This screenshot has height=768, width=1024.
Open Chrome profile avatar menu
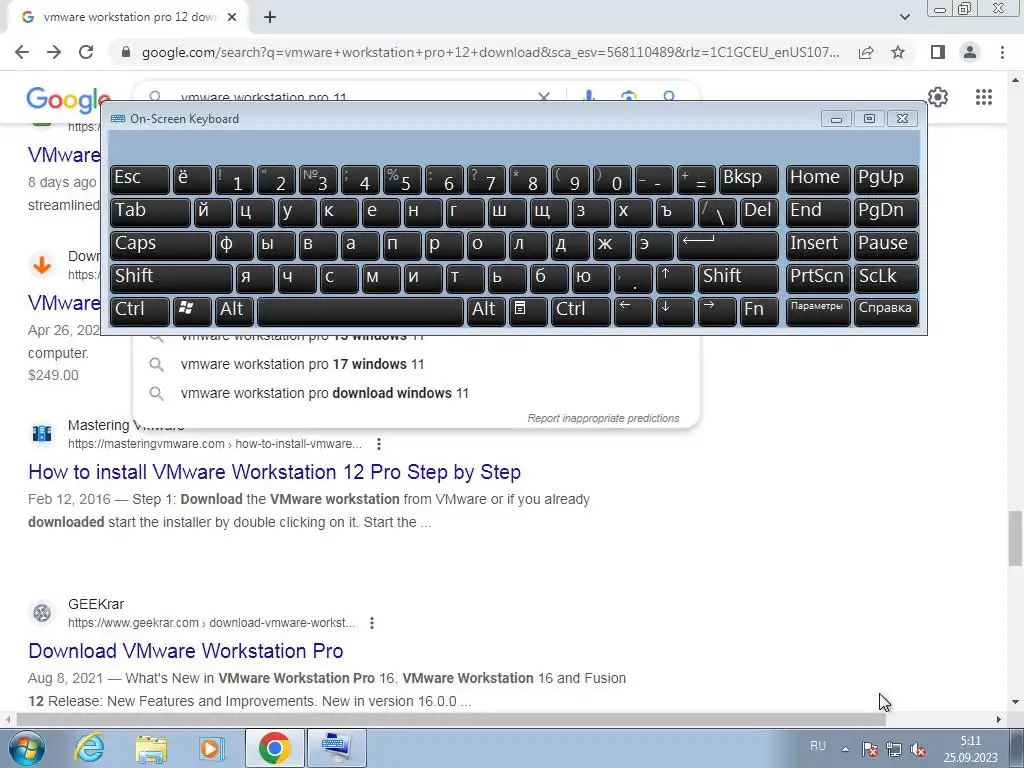click(970, 52)
